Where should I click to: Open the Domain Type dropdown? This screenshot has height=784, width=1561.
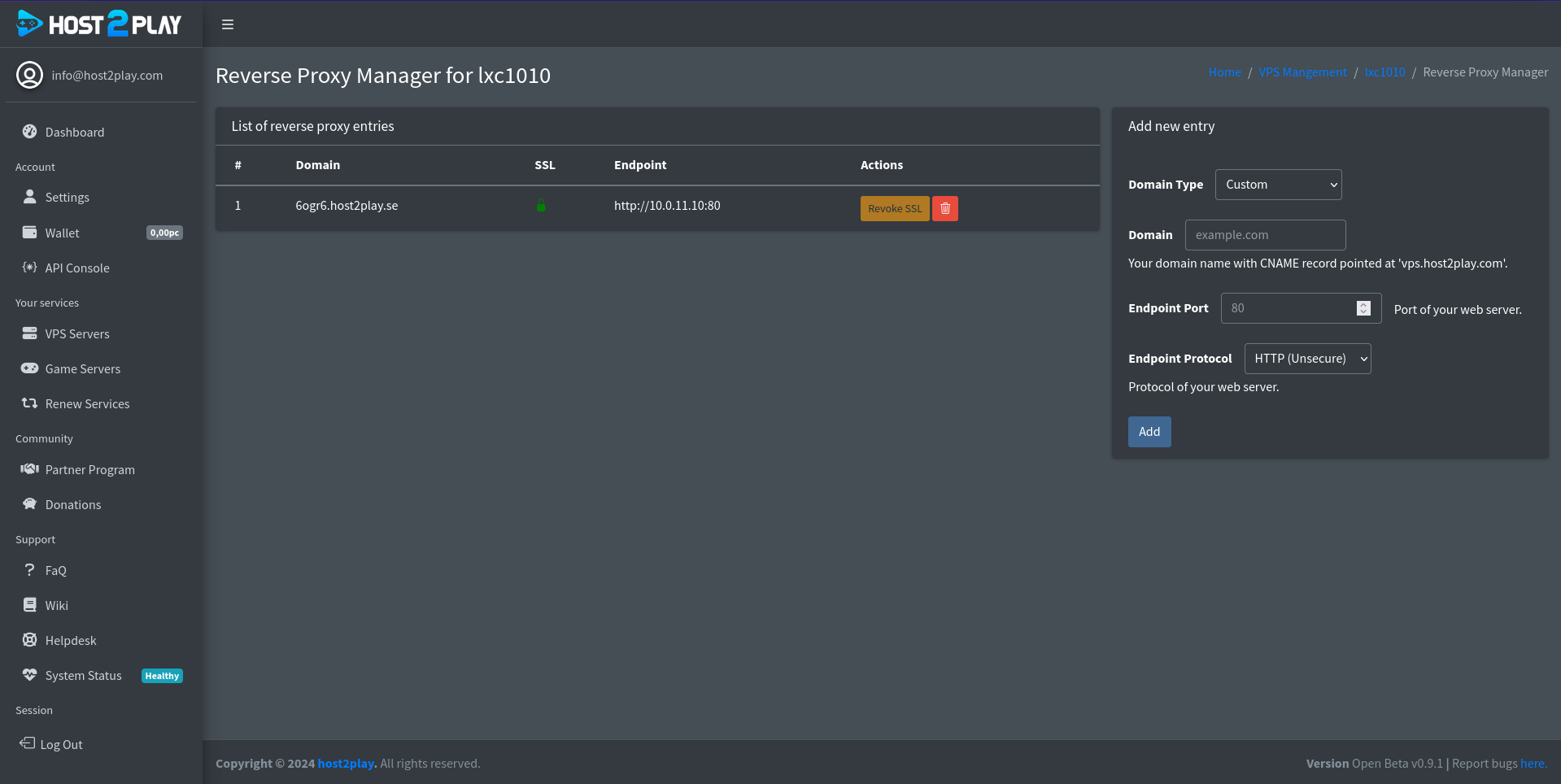point(1278,185)
